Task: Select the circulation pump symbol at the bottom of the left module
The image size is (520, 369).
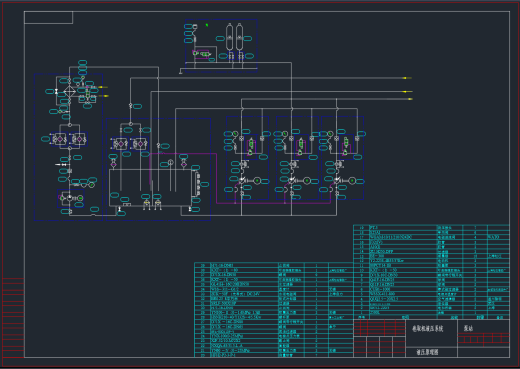Action: pos(70,198)
